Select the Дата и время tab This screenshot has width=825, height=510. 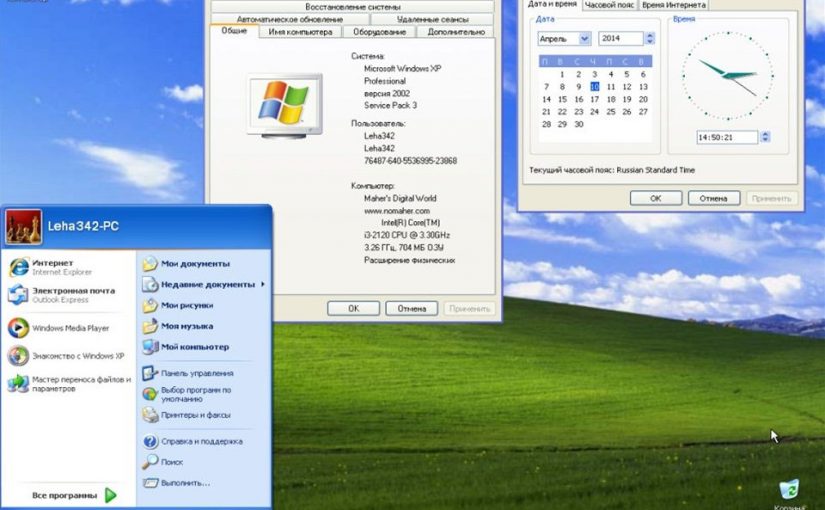552,4
